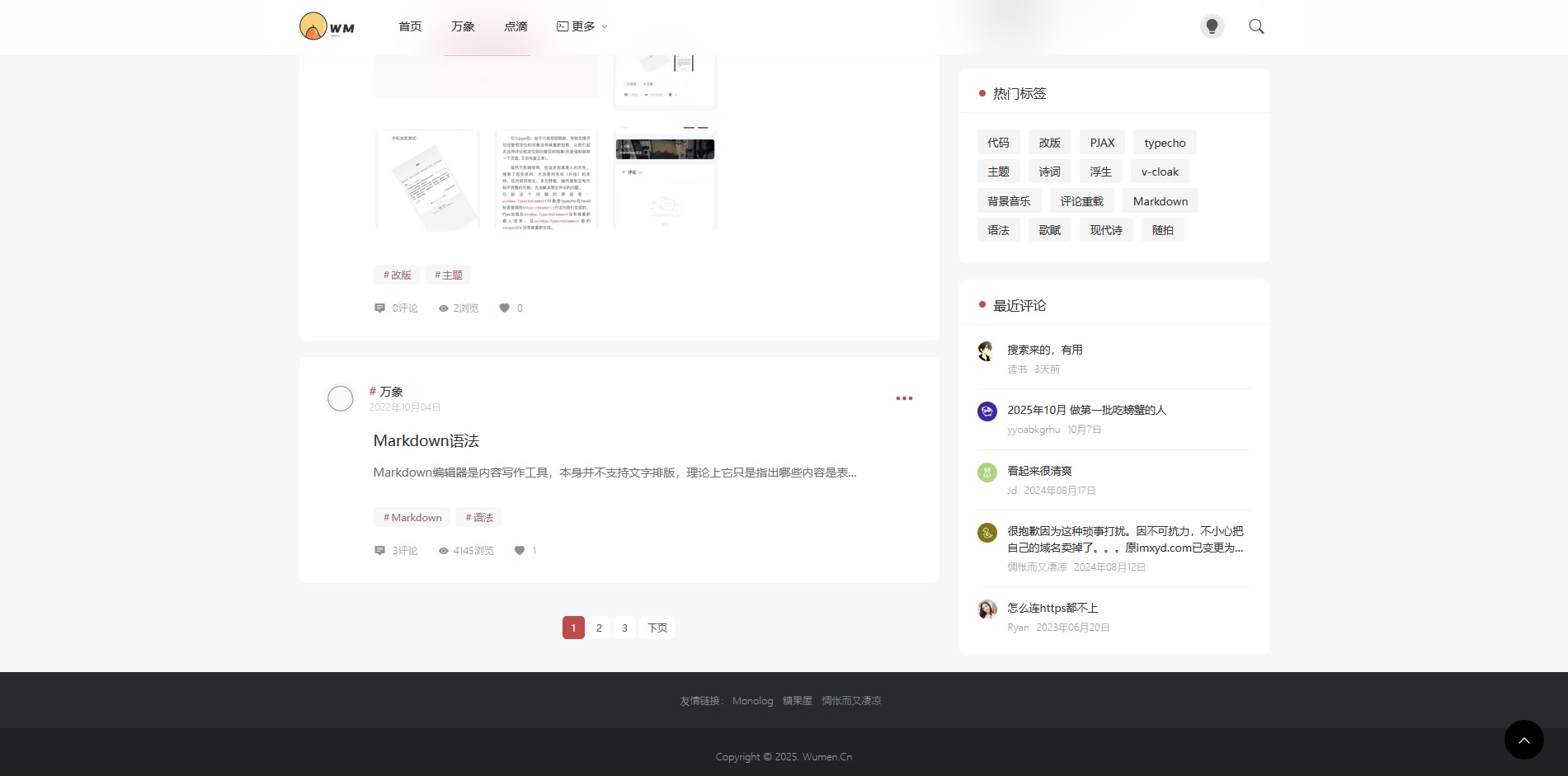This screenshot has height=776, width=1568.
Task: Click the back-to-top arrow button
Action: [x=1523, y=740]
